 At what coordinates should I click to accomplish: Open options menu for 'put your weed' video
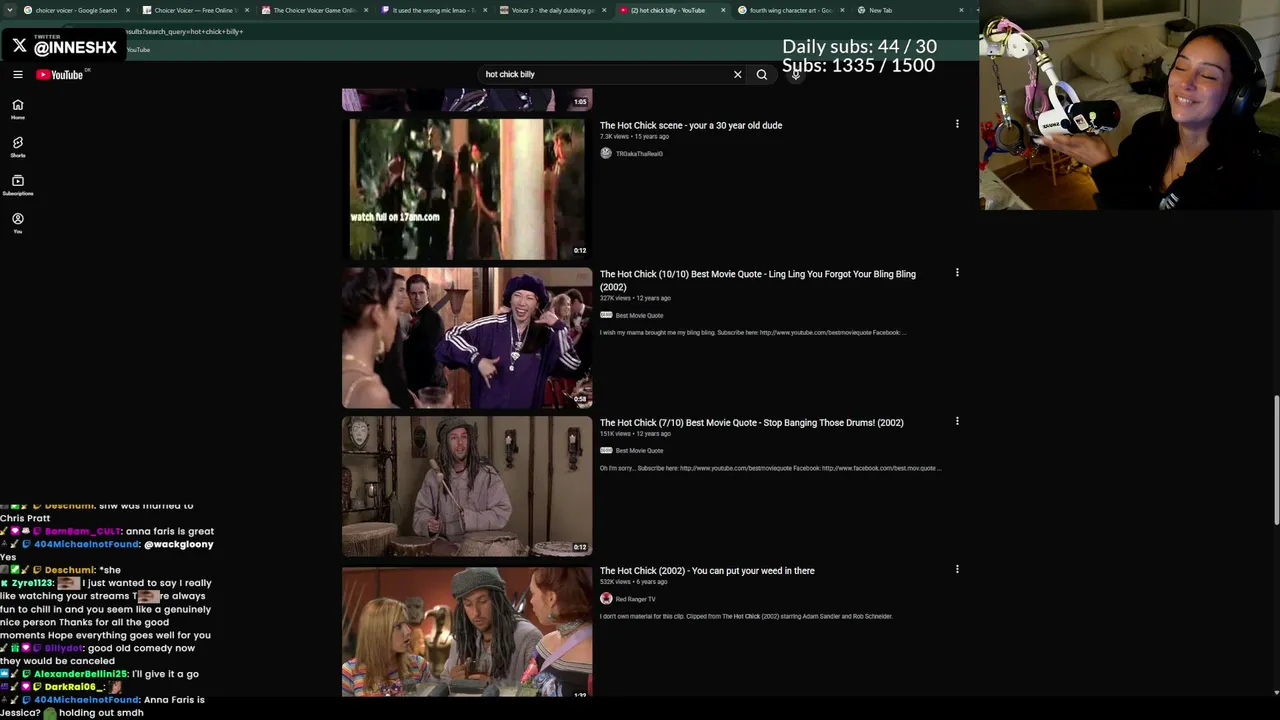[x=957, y=569]
